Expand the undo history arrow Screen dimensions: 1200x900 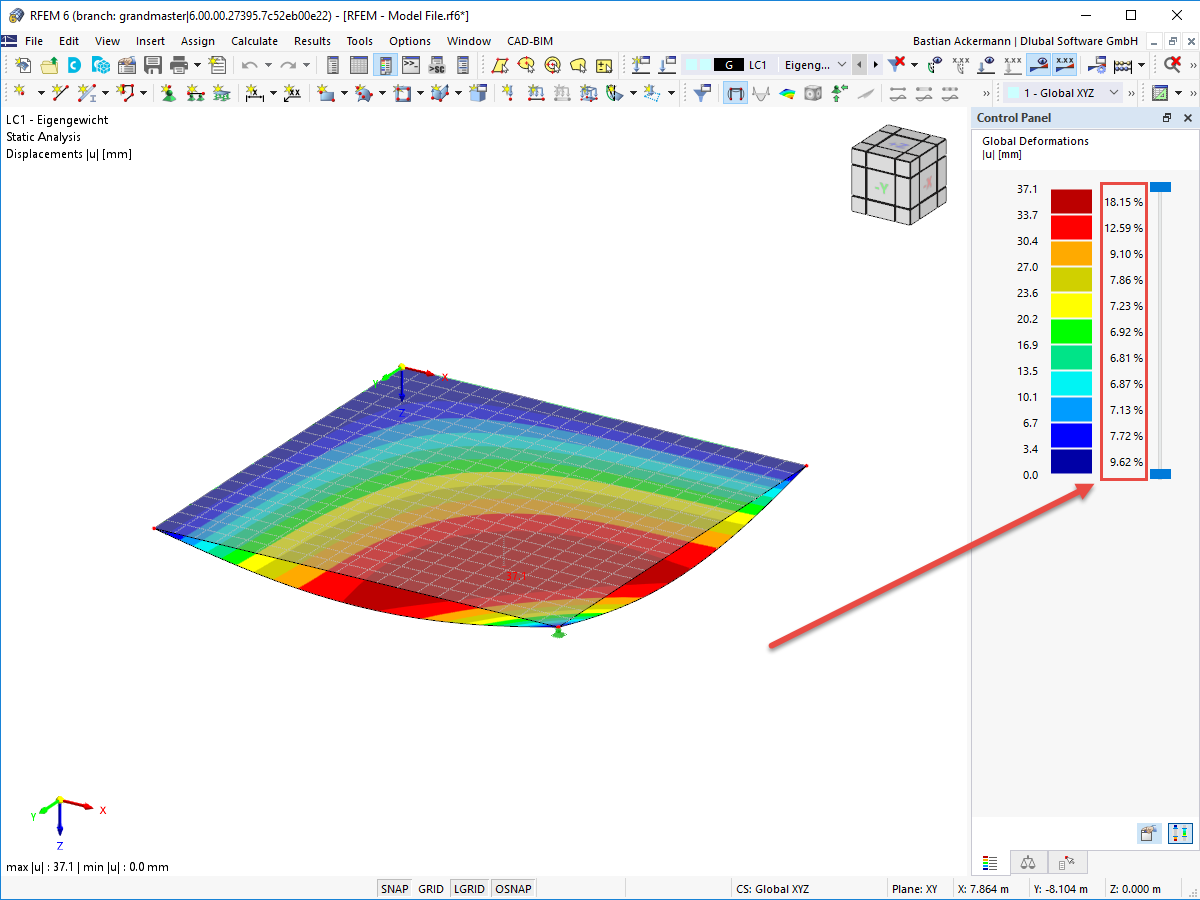[x=268, y=65]
